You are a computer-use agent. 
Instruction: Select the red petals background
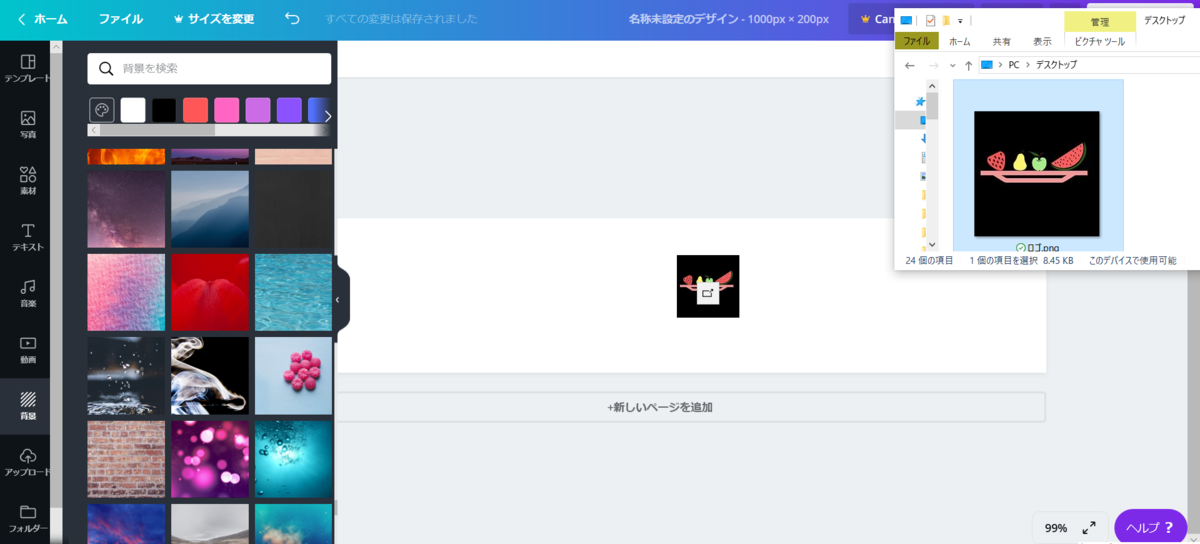pyautogui.click(x=210, y=292)
